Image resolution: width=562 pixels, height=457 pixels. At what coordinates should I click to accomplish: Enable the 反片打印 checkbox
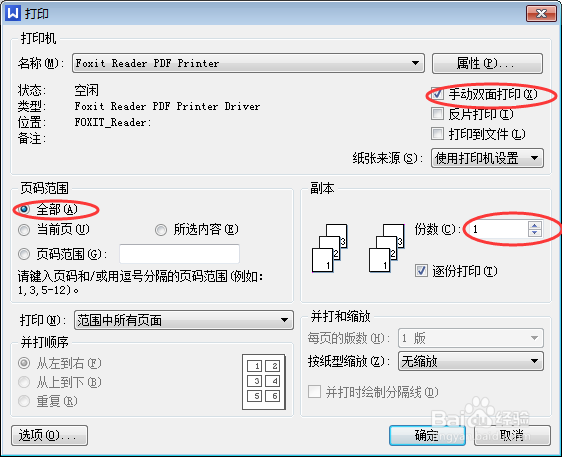(437, 114)
